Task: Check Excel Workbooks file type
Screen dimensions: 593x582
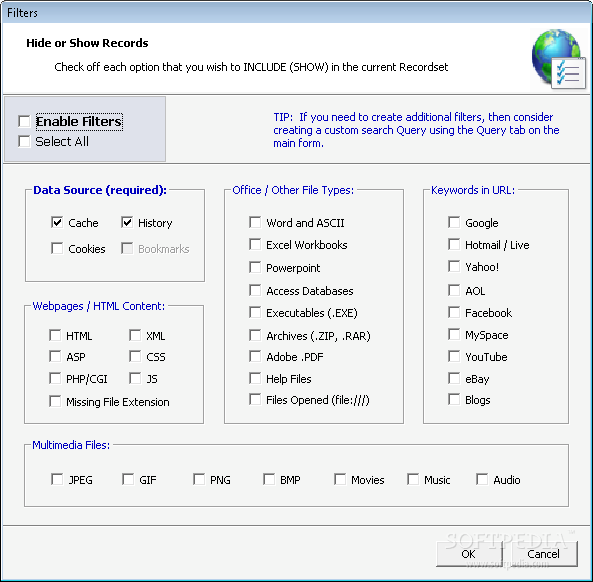Action: coord(255,244)
